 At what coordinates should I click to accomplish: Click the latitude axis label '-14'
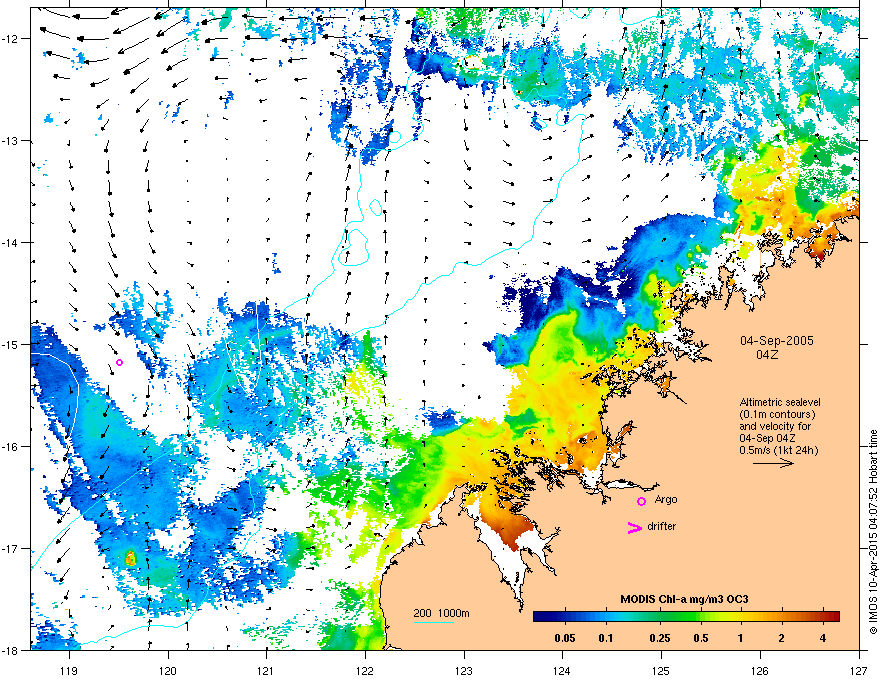(10, 242)
